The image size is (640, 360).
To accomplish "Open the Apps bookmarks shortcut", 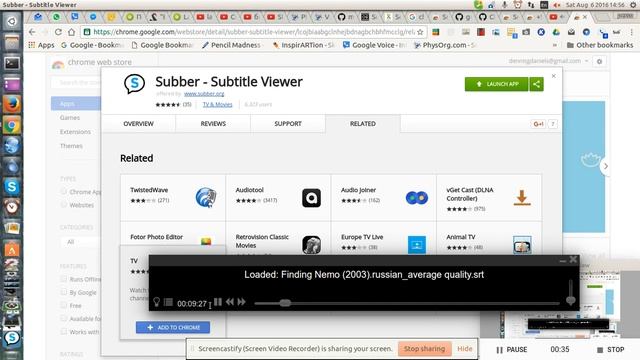I will point(41,45).
